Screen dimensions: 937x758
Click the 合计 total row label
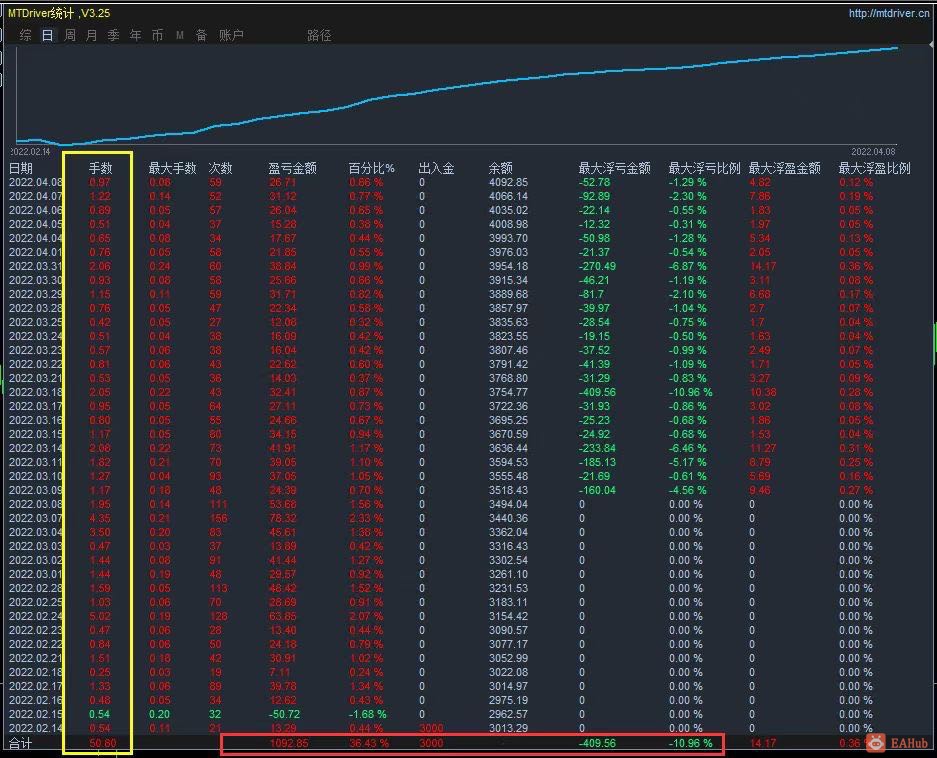tap(20, 744)
